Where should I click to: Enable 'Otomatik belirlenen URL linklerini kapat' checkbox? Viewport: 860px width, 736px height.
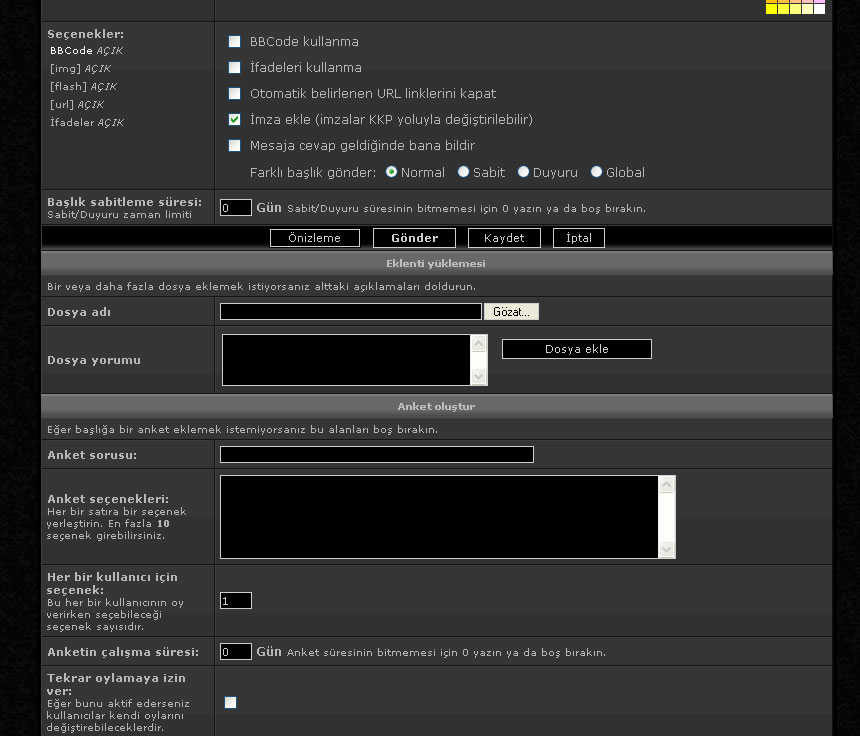click(234, 93)
